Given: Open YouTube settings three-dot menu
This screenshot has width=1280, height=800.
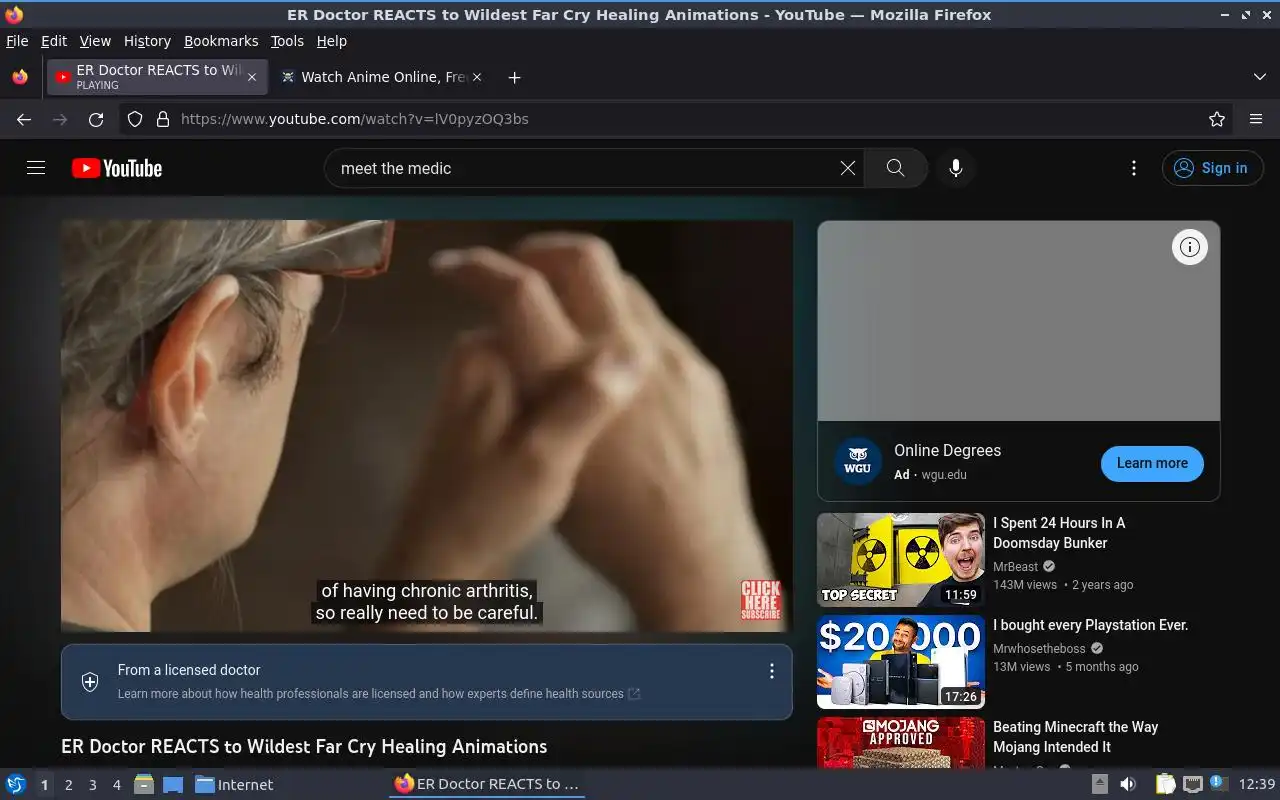Looking at the screenshot, I should [x=1133, y=168].
